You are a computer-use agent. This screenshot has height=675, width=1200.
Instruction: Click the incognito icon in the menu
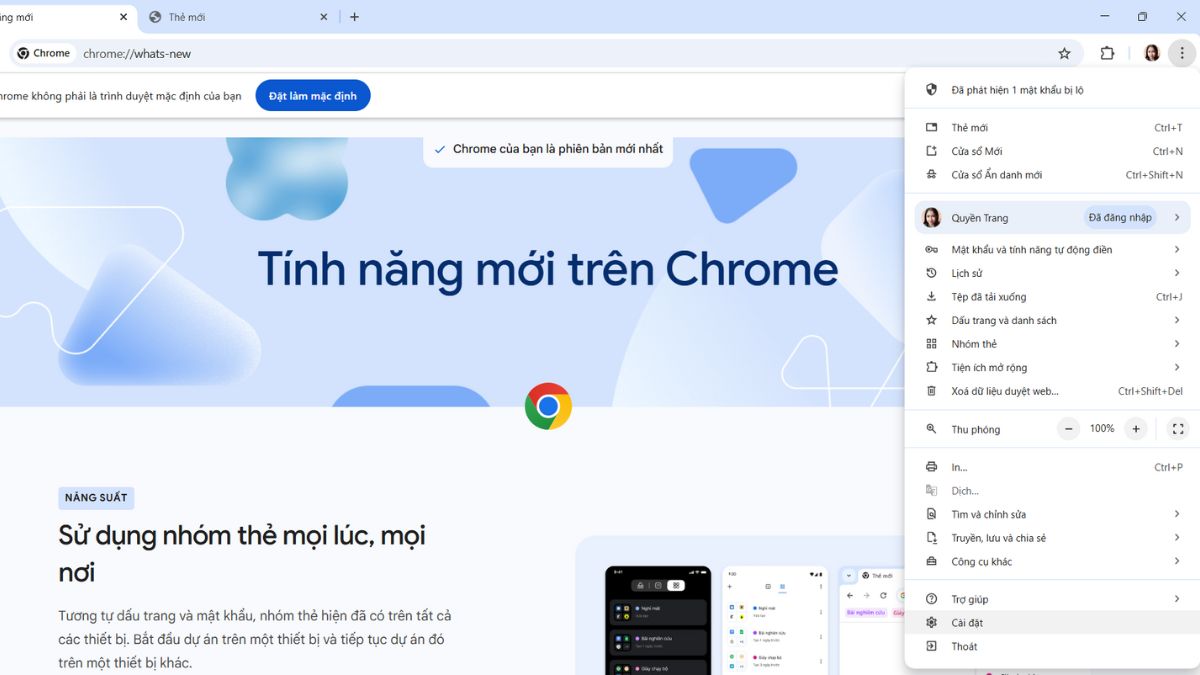click(932, 175)
